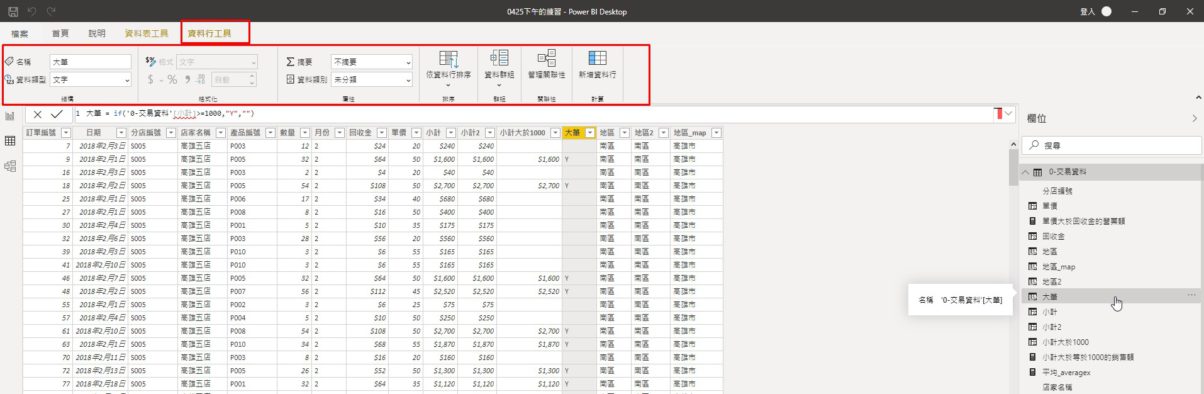Viewport: 1204px width, 394px height.
Task: Select the 地區2 field in list
Action: (1052, 281)
